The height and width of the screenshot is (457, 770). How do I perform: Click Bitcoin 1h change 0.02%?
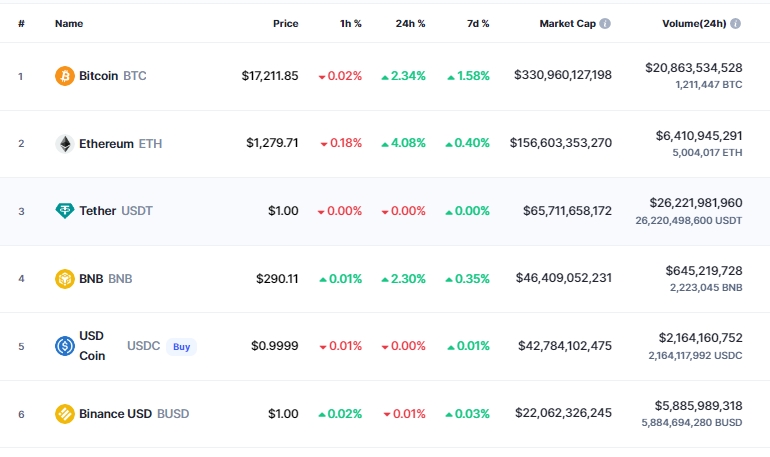point(340,76)
